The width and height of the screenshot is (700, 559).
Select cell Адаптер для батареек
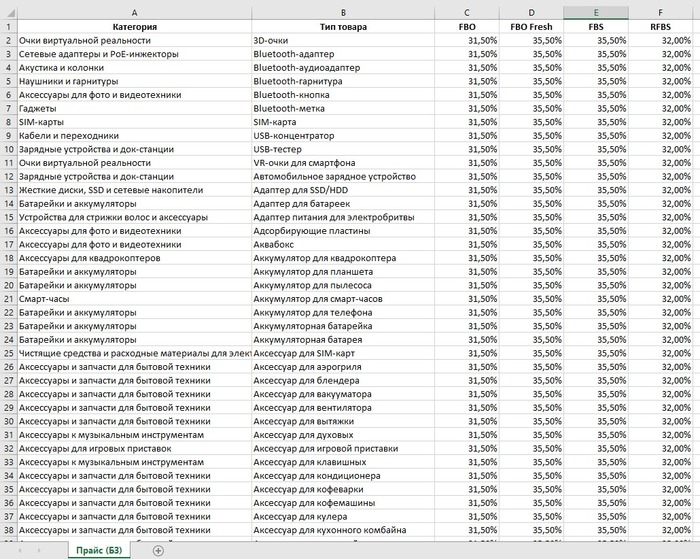[343, 204]
